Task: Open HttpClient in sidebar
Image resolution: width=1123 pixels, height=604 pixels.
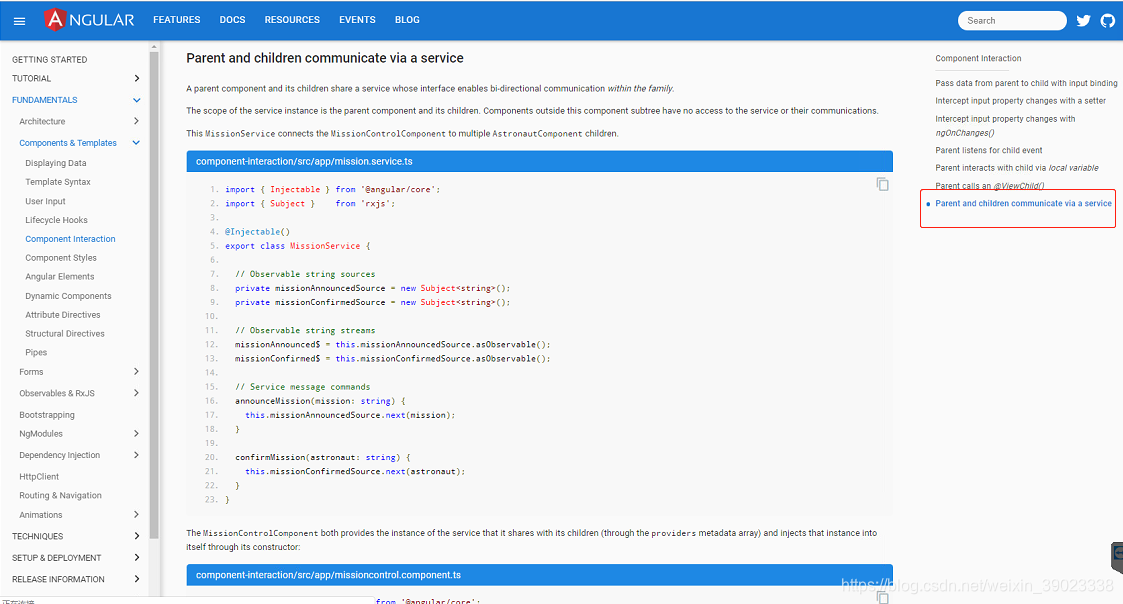Action: click(39, 476)
